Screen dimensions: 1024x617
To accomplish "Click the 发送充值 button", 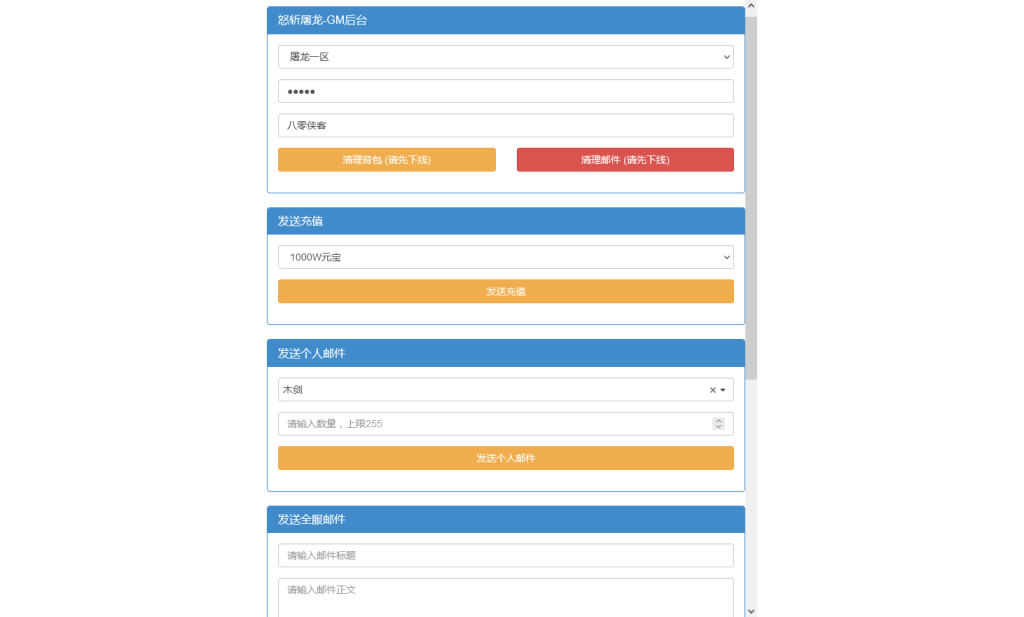I will coord(505,291).
